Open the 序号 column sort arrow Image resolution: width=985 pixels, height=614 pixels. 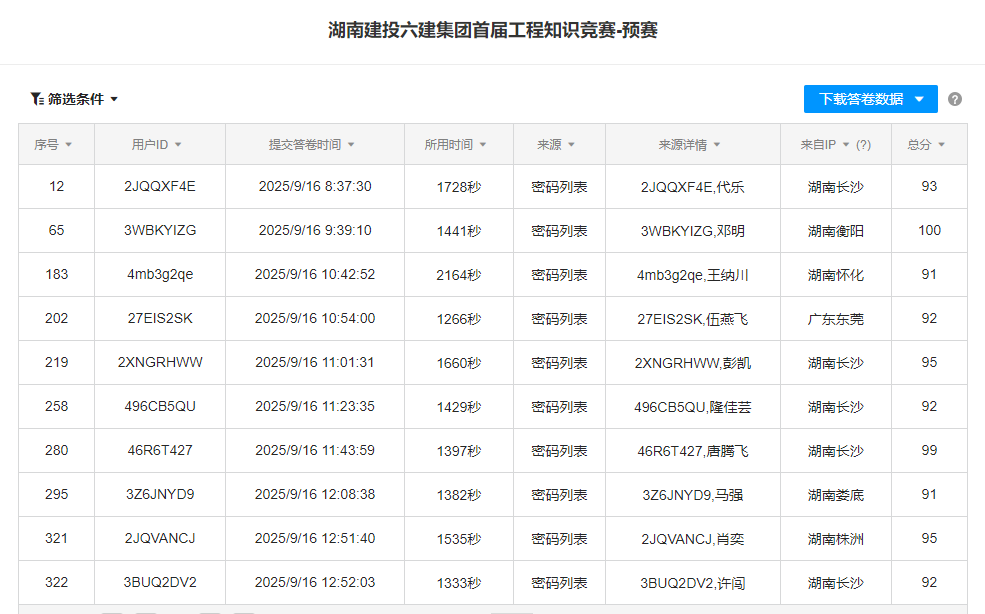(x=68, y=145)
